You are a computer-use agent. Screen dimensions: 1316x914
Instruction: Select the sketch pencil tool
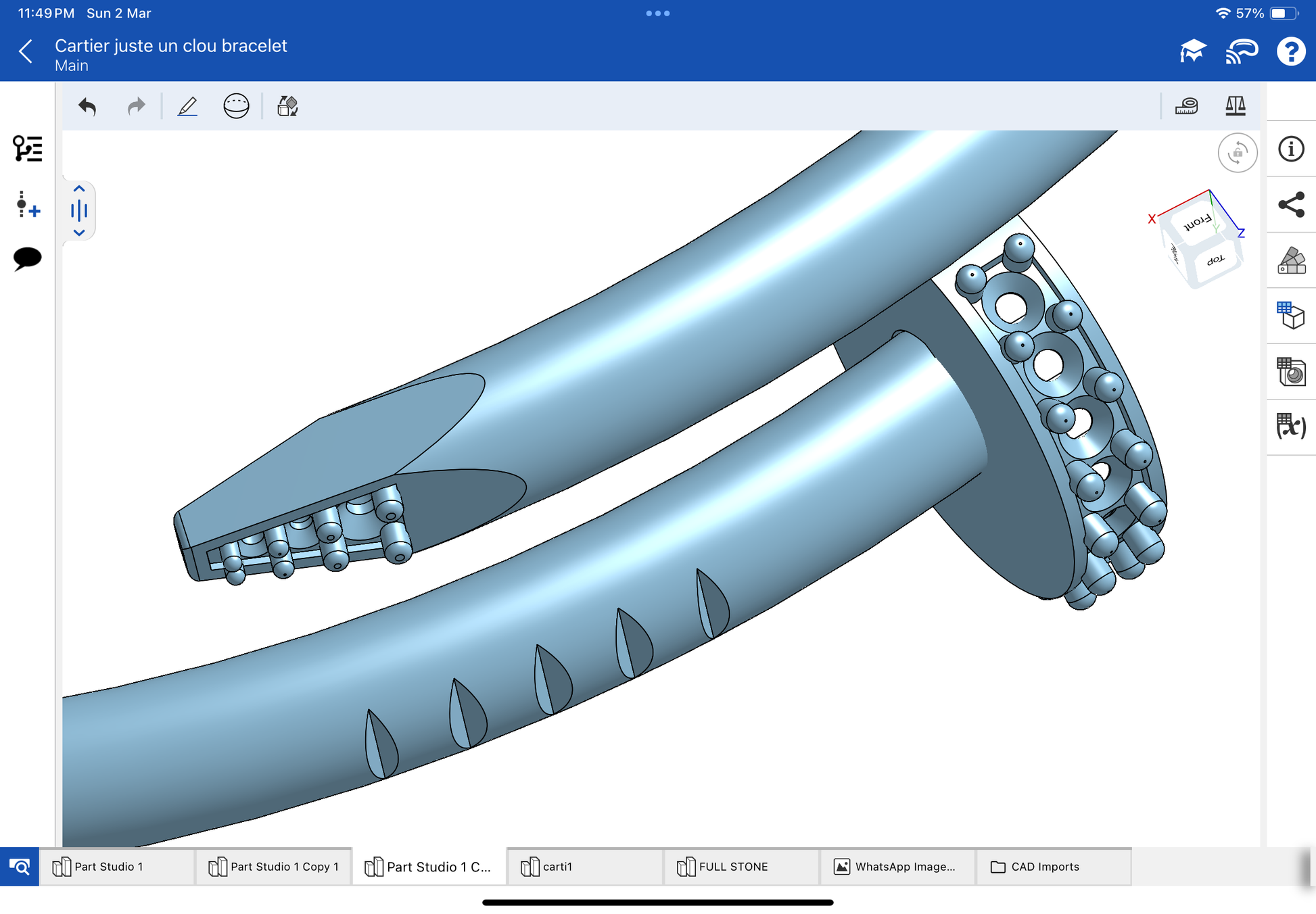pos(187,106)
